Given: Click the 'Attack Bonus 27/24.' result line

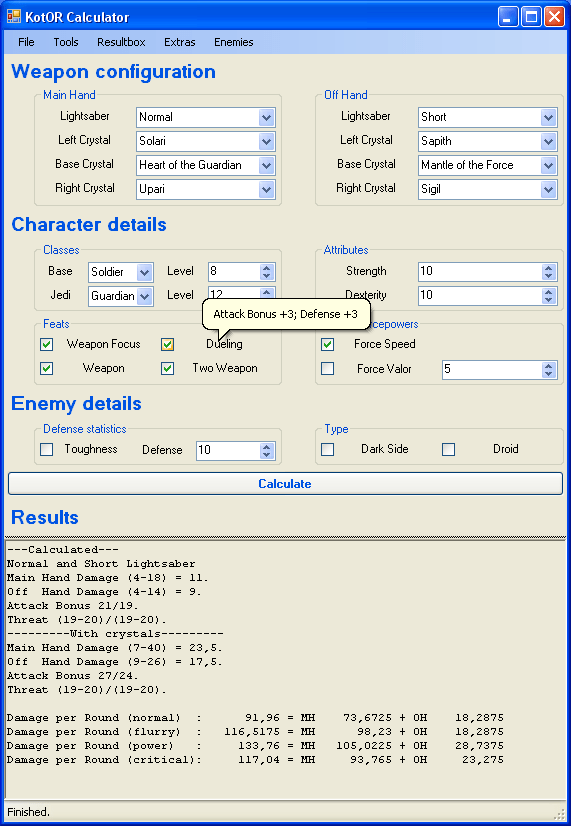Looking at the screenshot, I should click(x=73, y=676).
